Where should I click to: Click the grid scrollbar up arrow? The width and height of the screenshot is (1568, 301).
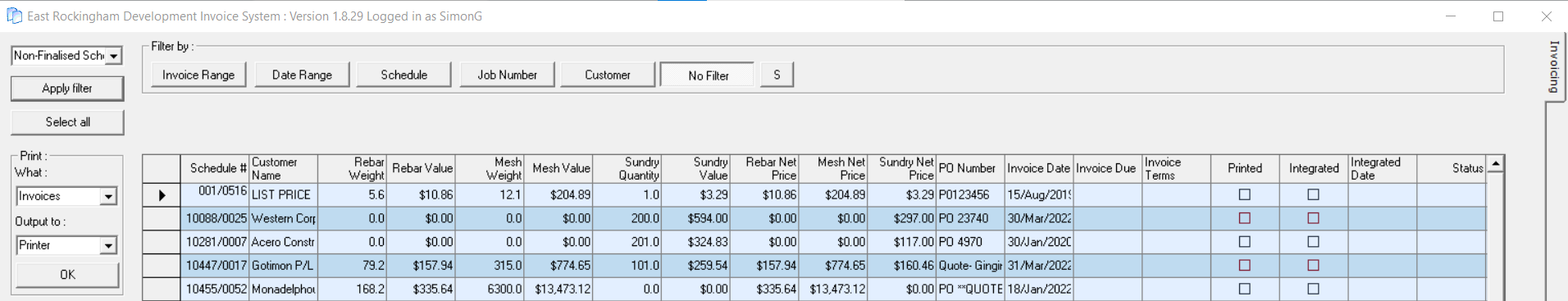pyautogui.click(x=1496, y=164)
